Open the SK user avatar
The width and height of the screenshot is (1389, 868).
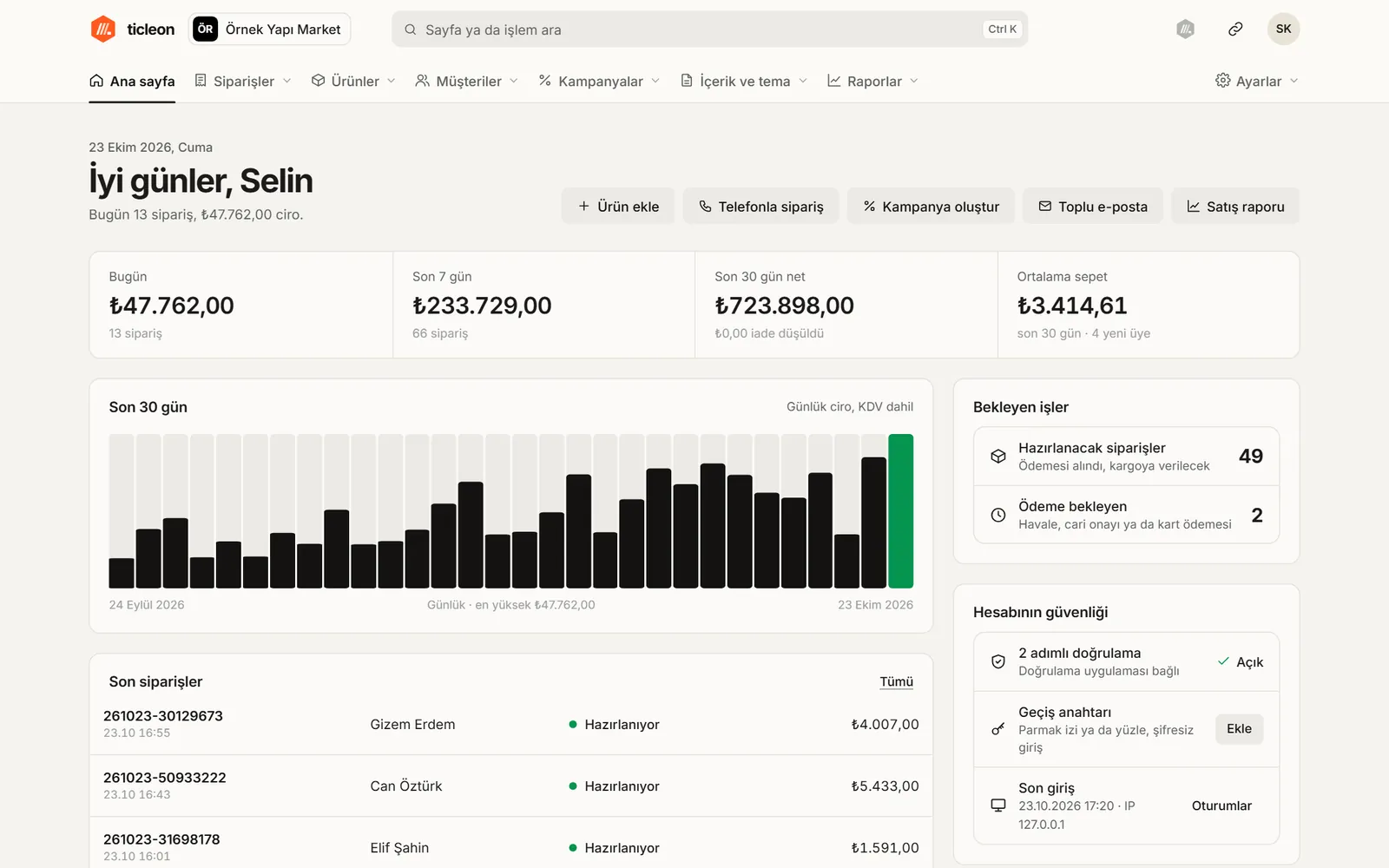pos(1283,29)
